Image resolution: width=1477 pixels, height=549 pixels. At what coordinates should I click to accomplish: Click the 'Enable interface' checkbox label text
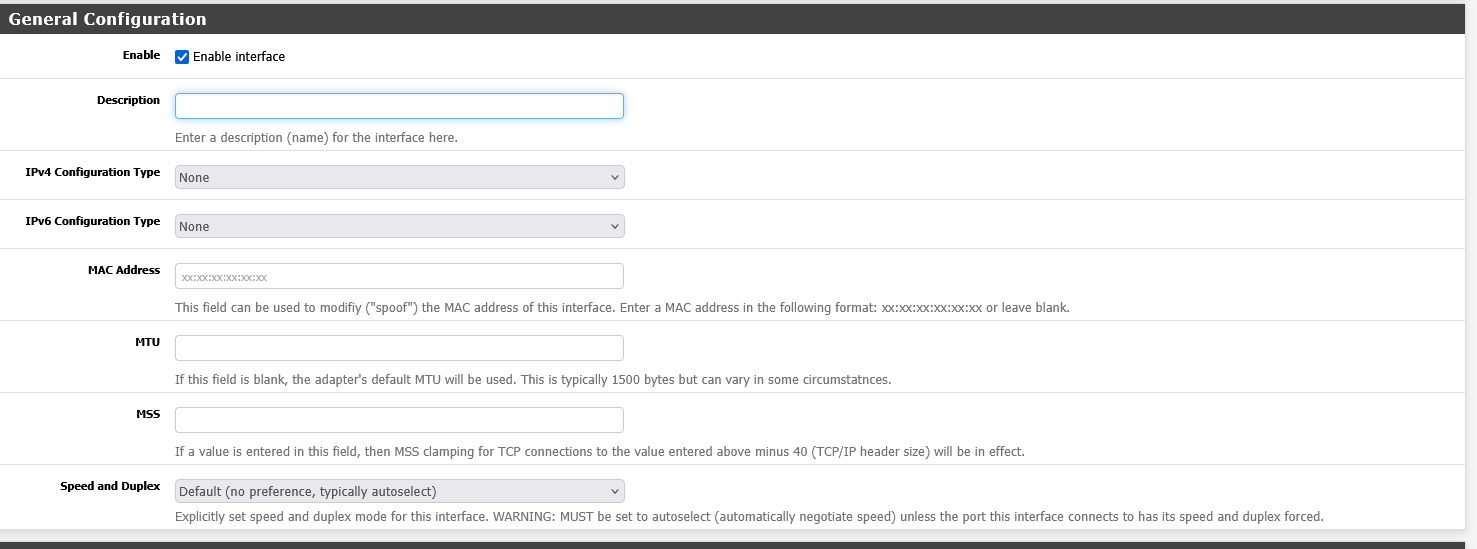(239, 57)
